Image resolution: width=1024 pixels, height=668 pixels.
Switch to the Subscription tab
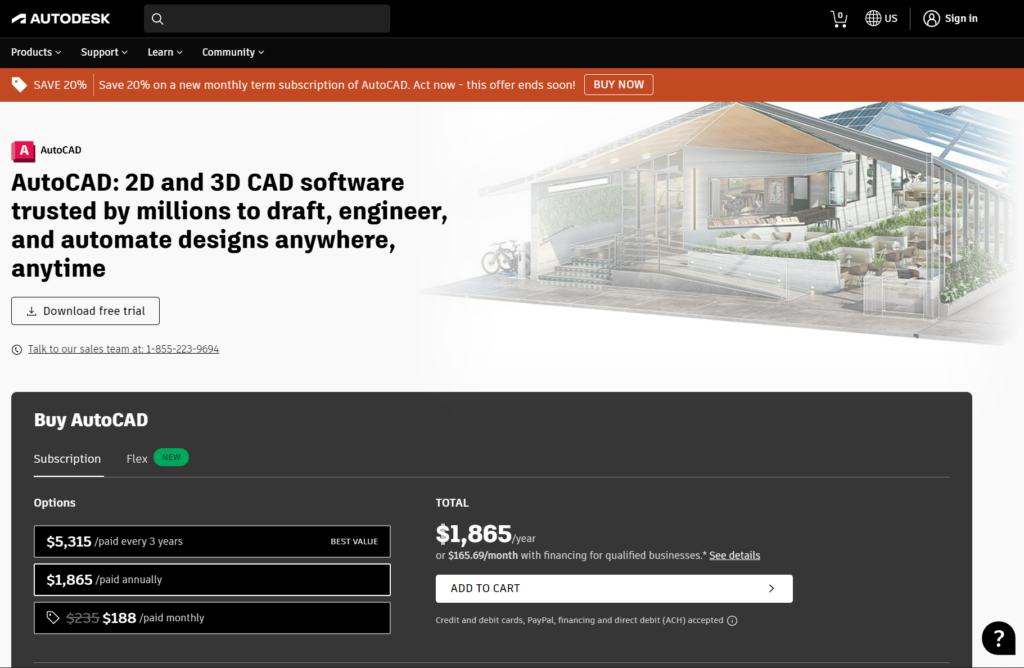(67, 459)
